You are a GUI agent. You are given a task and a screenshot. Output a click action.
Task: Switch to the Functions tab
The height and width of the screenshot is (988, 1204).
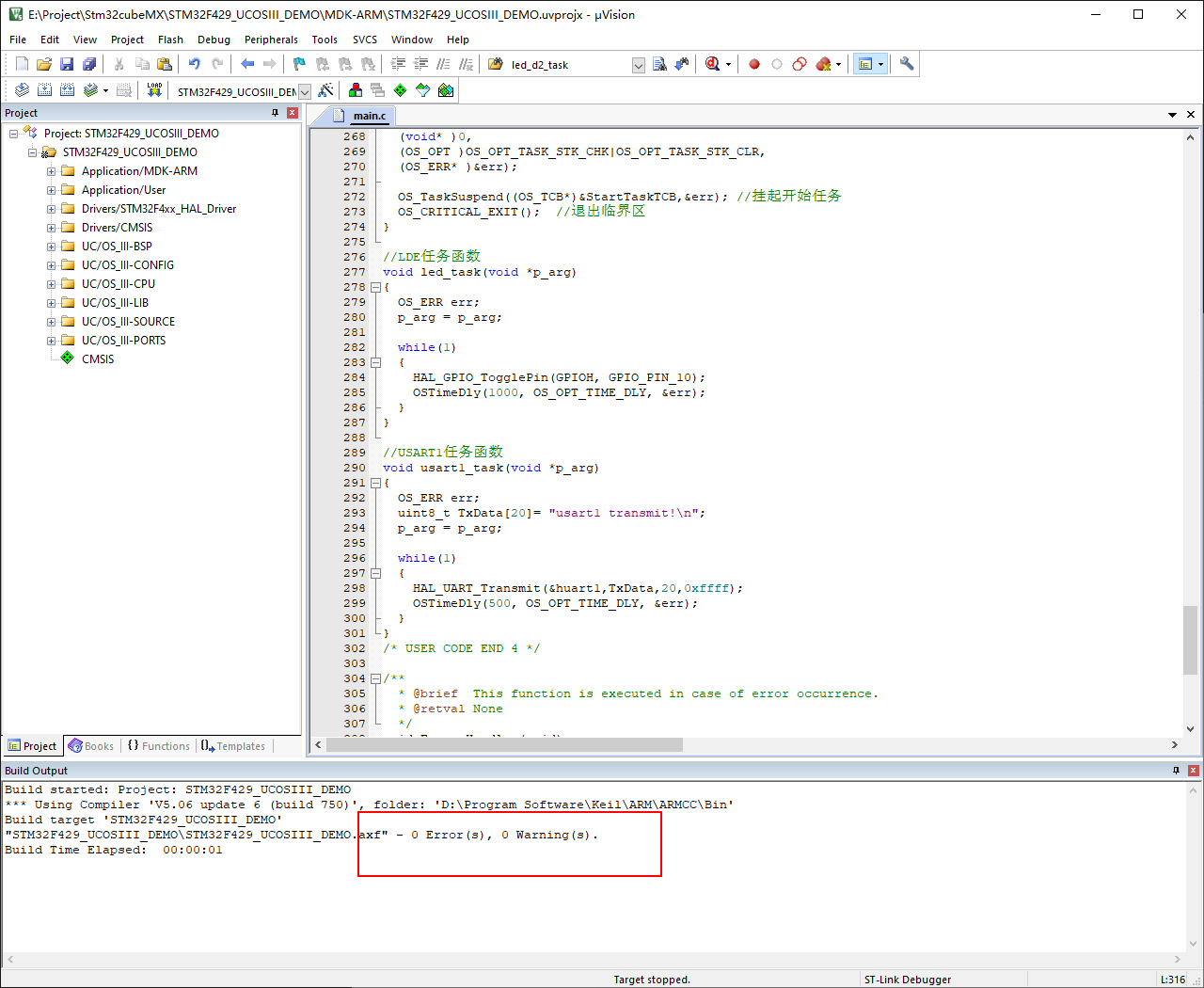tap(159, 746)
